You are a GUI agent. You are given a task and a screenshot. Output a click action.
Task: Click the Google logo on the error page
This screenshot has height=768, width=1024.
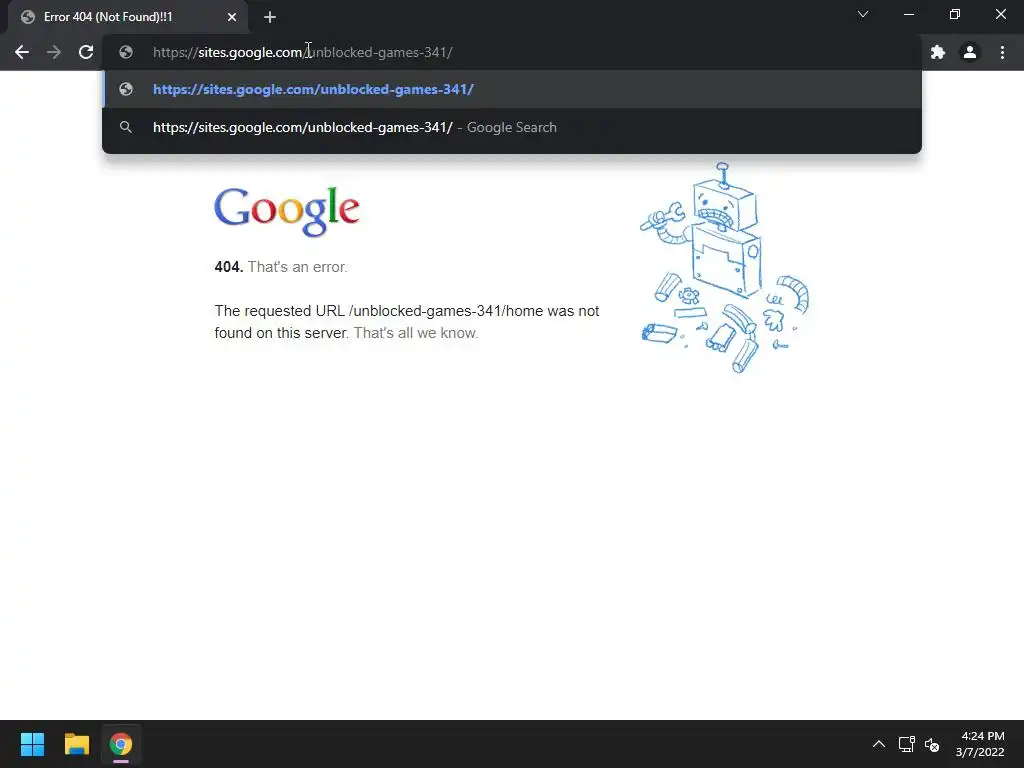(x=287, y=211)
